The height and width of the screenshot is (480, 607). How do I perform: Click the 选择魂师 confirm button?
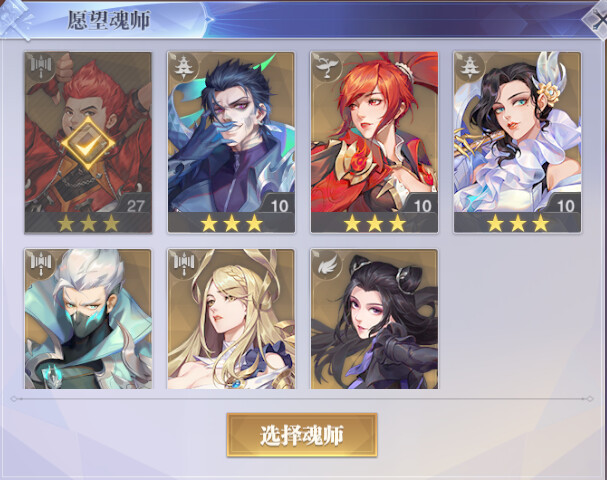(302, 435)
